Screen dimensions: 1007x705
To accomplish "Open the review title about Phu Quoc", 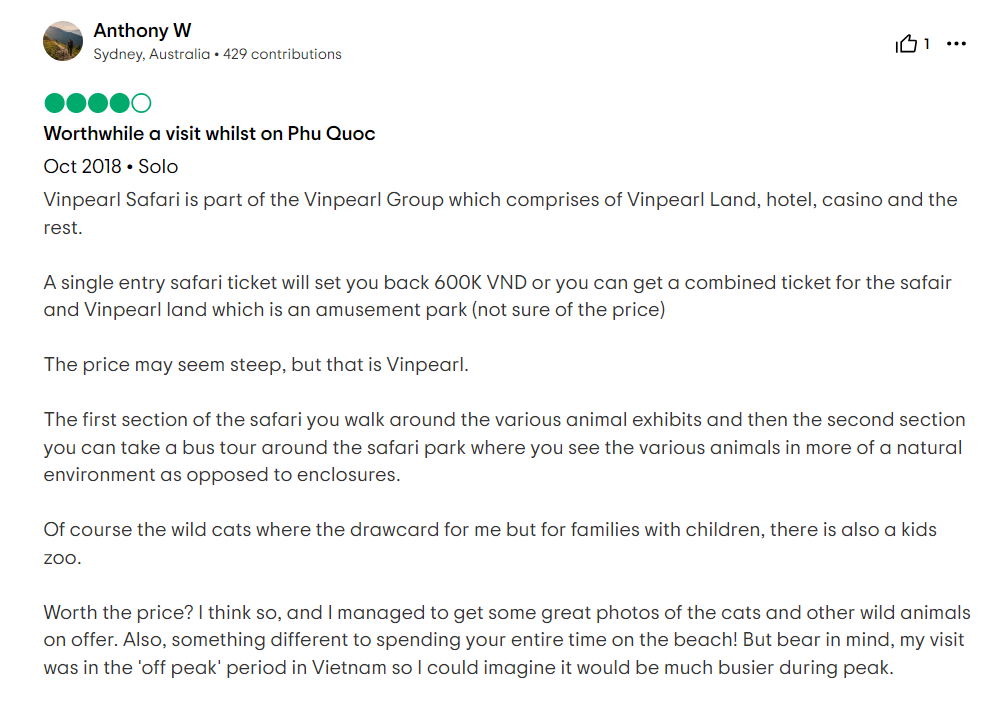I will 208,133.
